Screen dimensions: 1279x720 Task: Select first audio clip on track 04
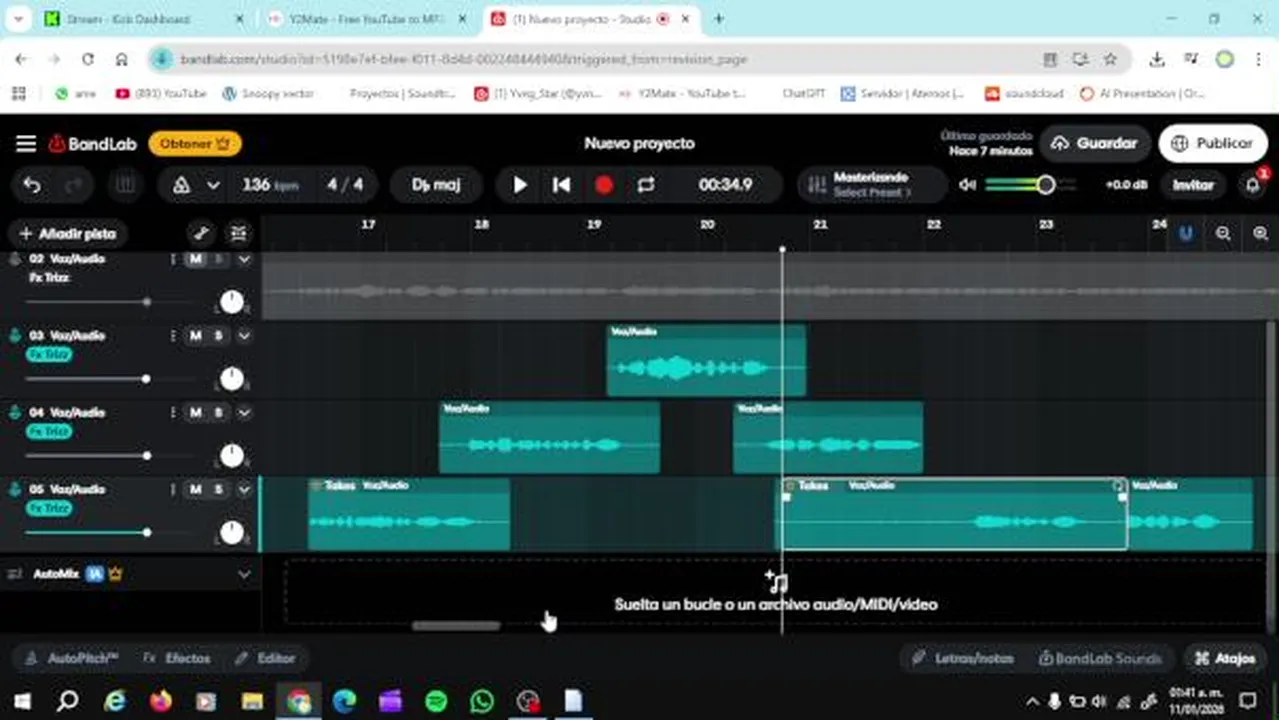(549, 438)
